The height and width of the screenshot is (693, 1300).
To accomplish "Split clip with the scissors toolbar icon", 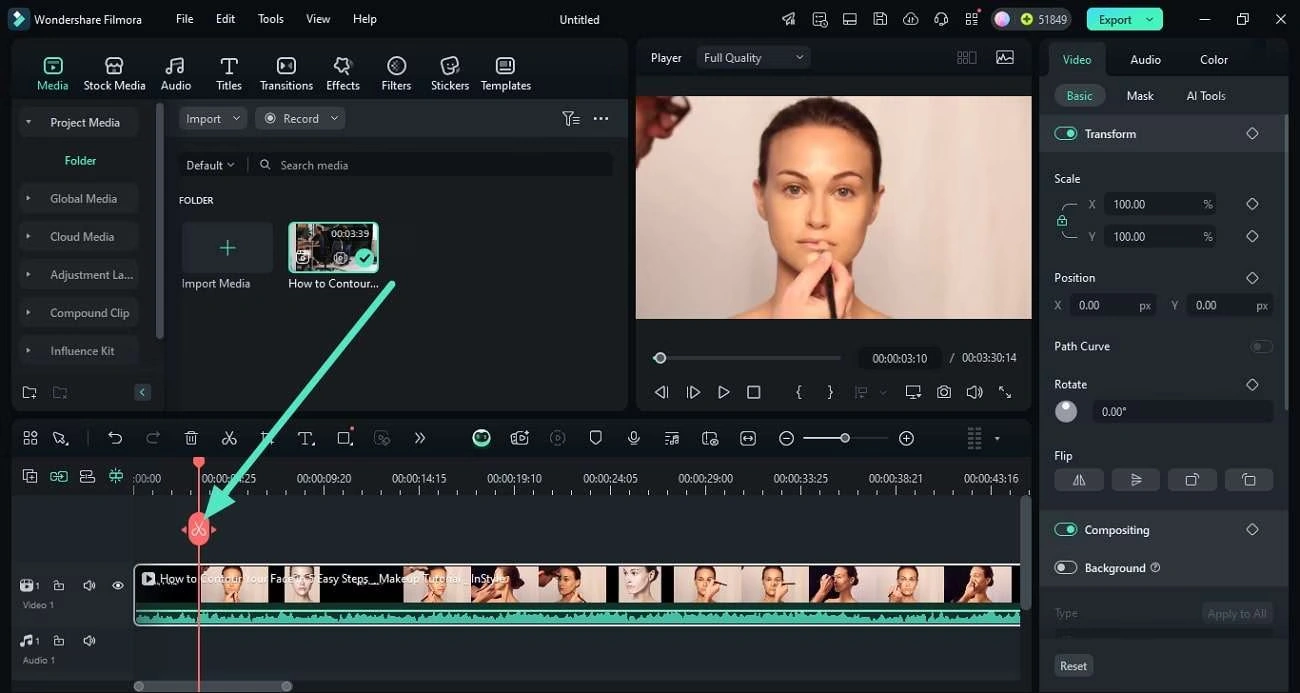I will point(229,438).
